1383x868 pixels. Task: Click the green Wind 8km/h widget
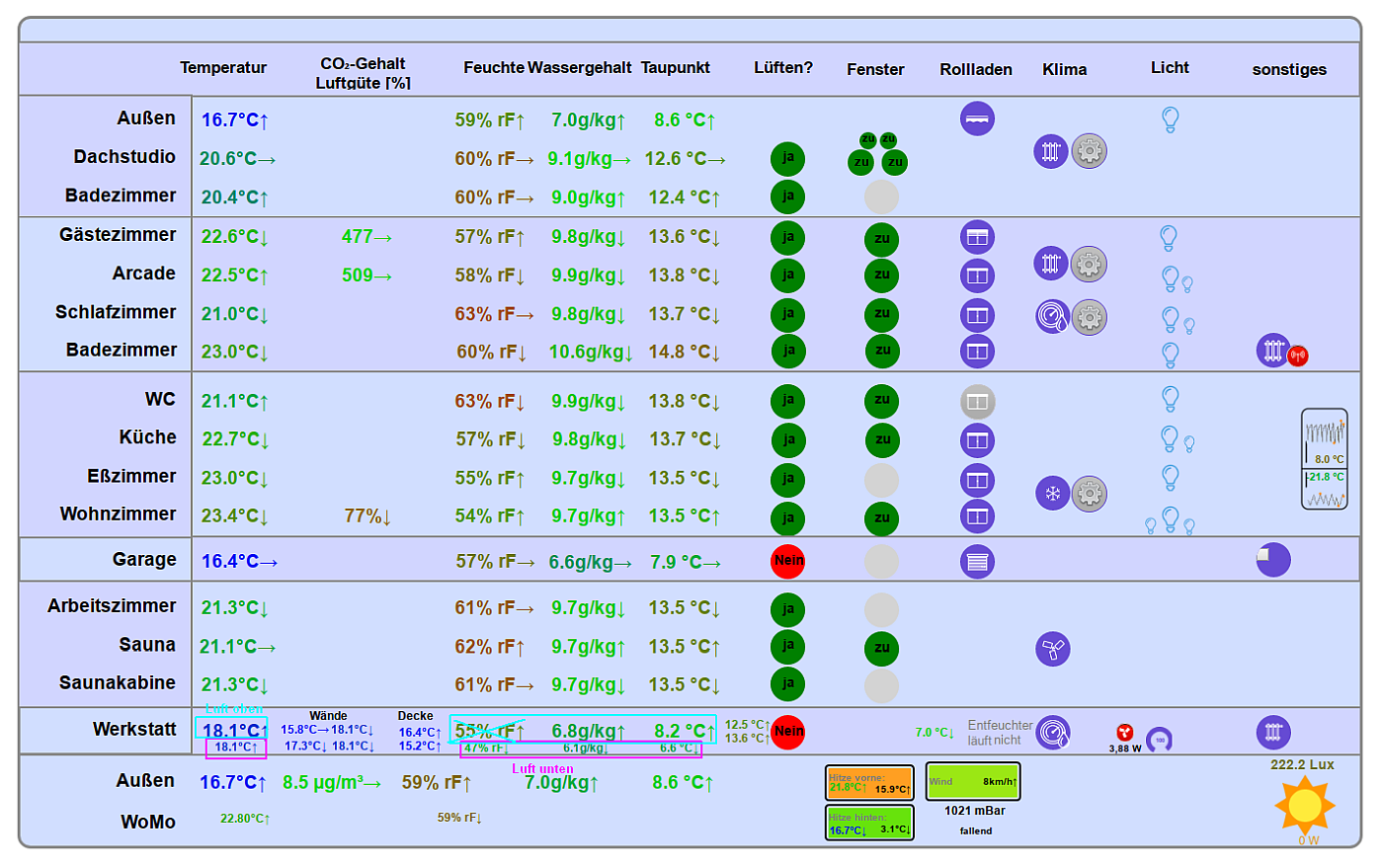[973, 782]
